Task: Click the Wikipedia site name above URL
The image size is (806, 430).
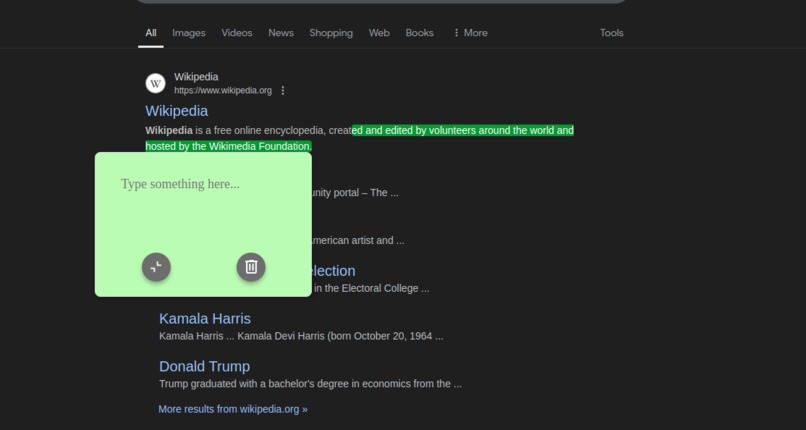Action: [196, 77]
